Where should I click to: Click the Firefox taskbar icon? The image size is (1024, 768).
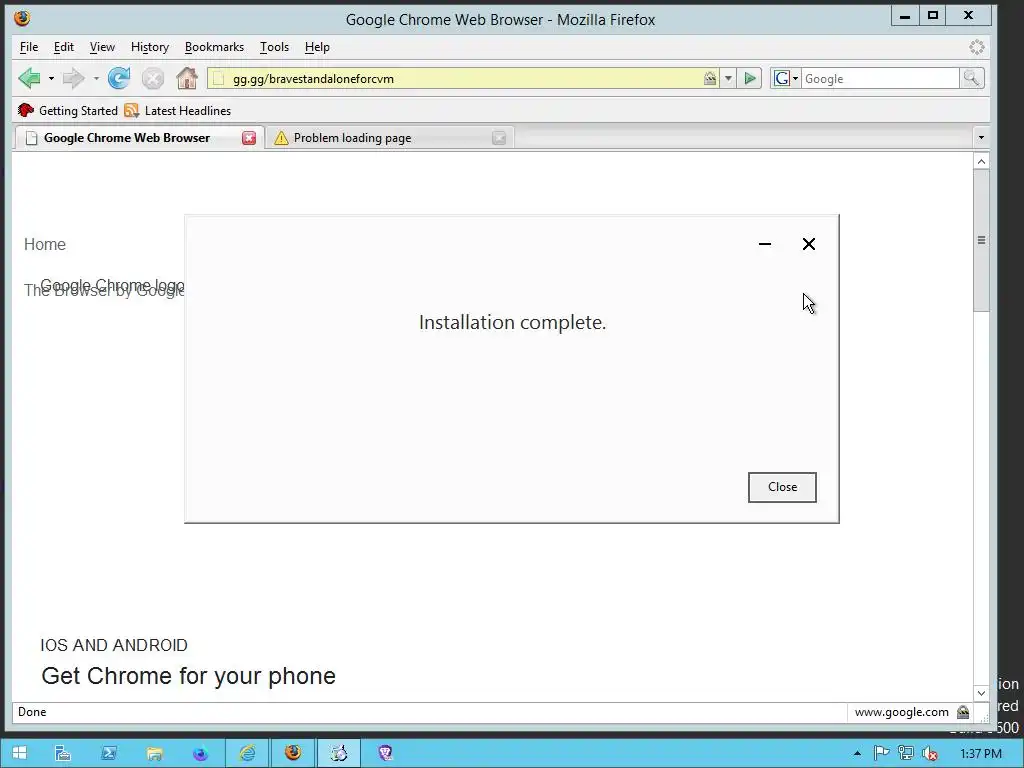click(293, 753)
